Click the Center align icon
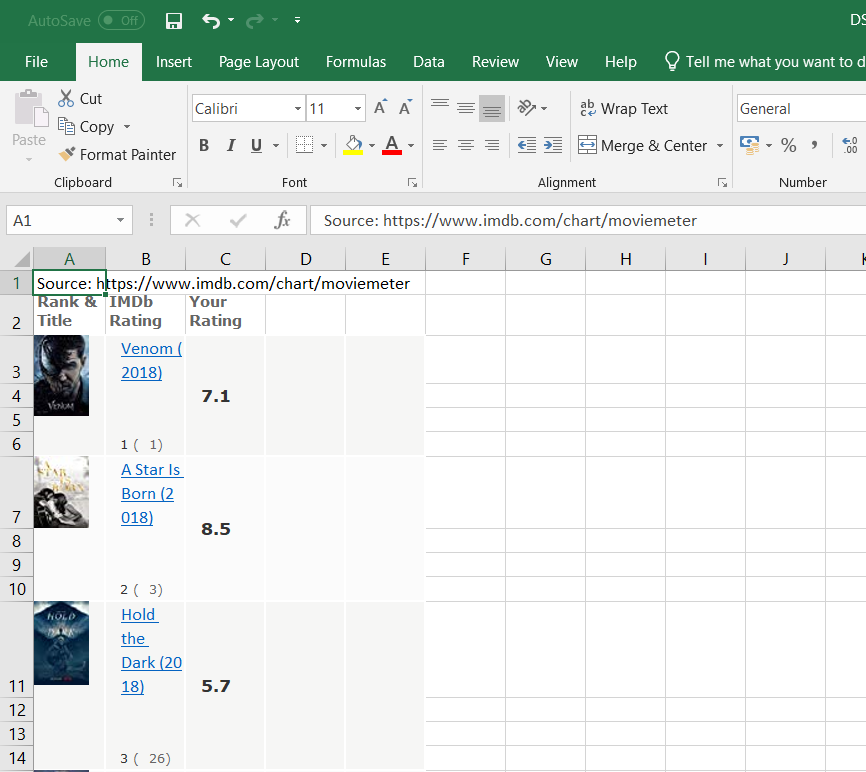Screen dimensions: 866x772 coord(465,146)
